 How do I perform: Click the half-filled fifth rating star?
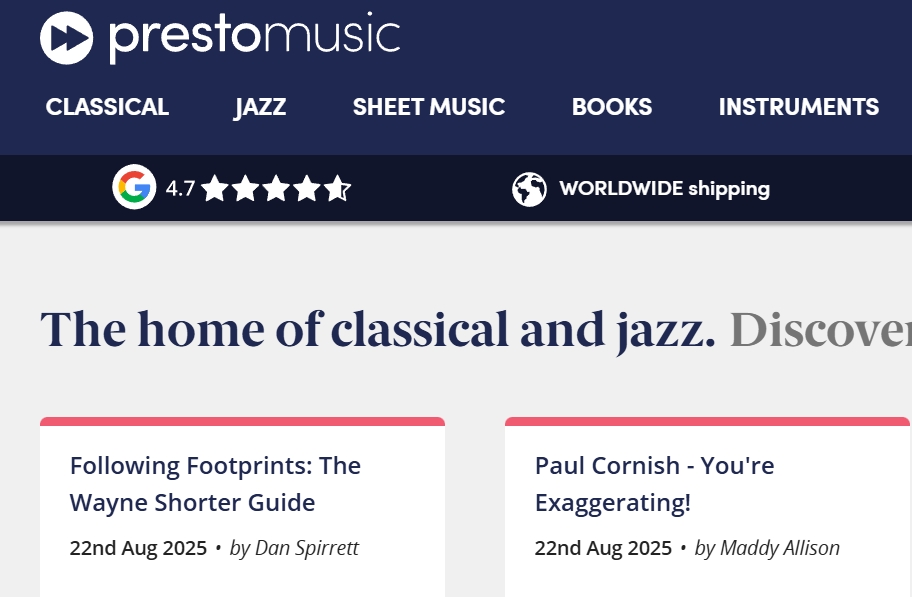pyautogui.click(x=337, y=188)
